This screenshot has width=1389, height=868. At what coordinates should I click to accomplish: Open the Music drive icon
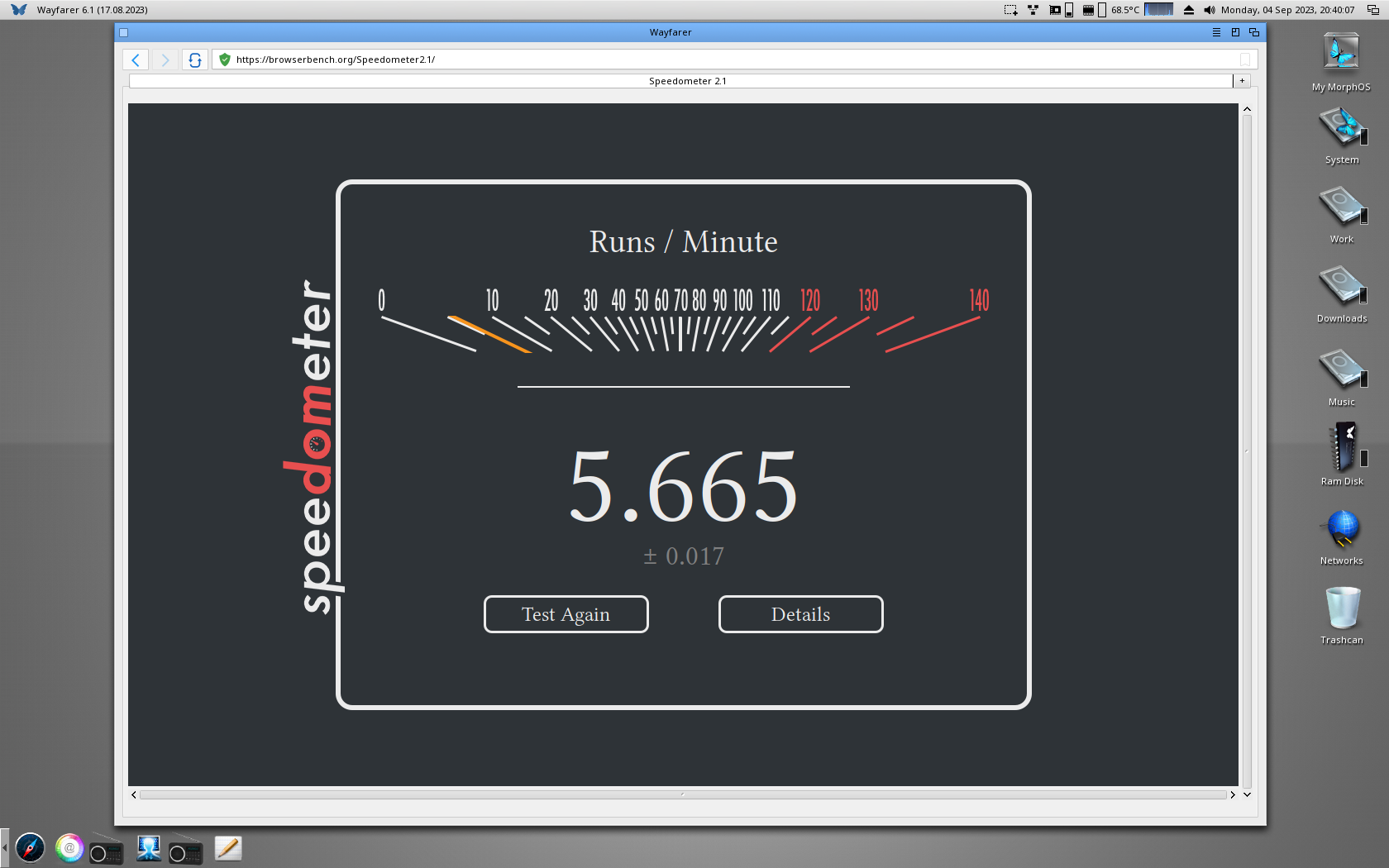1342,376
